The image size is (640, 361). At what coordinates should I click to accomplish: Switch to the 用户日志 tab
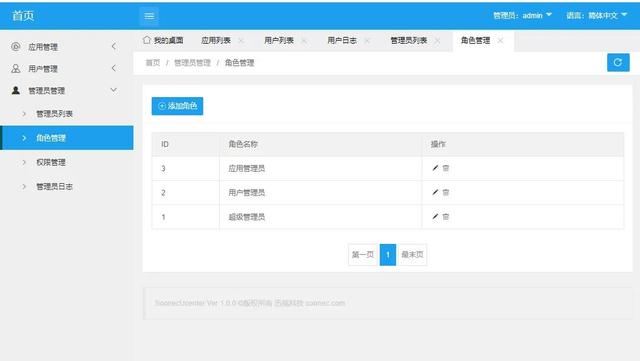coord(342,40)
